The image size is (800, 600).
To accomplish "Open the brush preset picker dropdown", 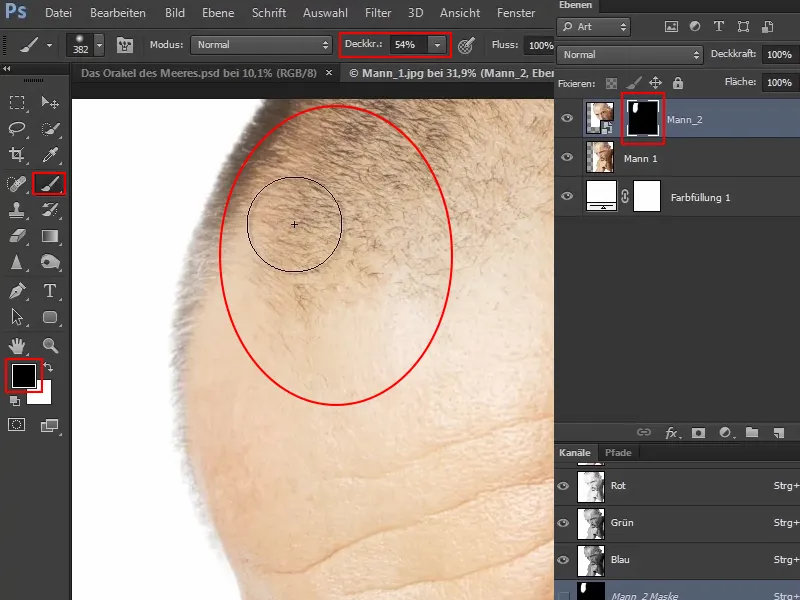I will tap(99, 45).
